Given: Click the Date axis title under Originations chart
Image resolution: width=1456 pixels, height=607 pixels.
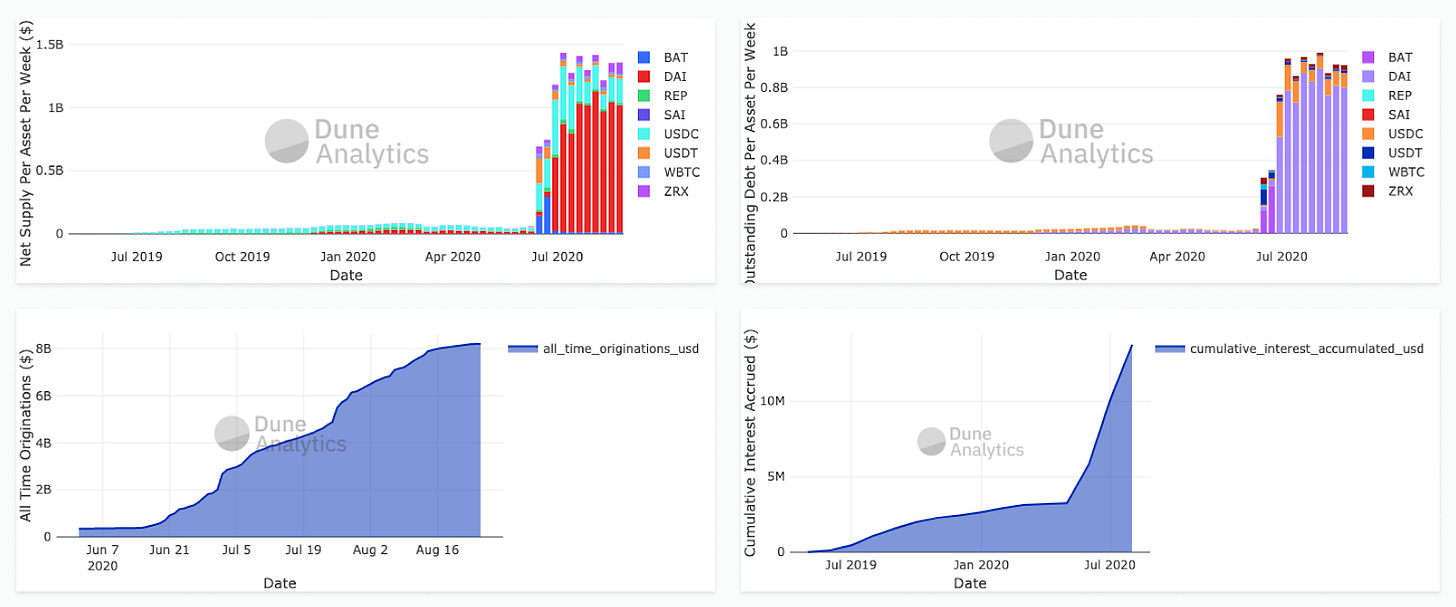Looking at the screenshot, I should 279,583.
